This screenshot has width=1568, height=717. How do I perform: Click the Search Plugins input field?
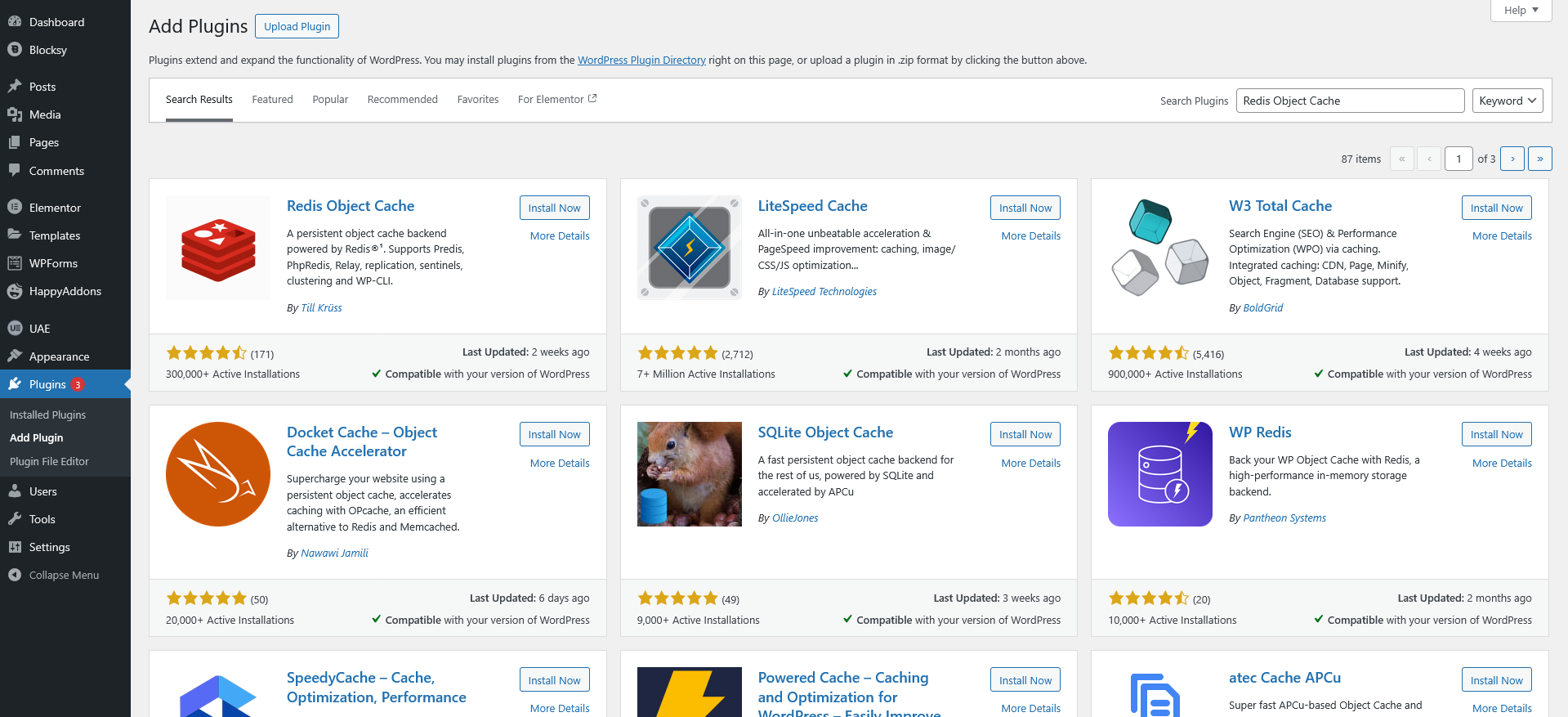pyautogui.click(x=1349, y=101)
